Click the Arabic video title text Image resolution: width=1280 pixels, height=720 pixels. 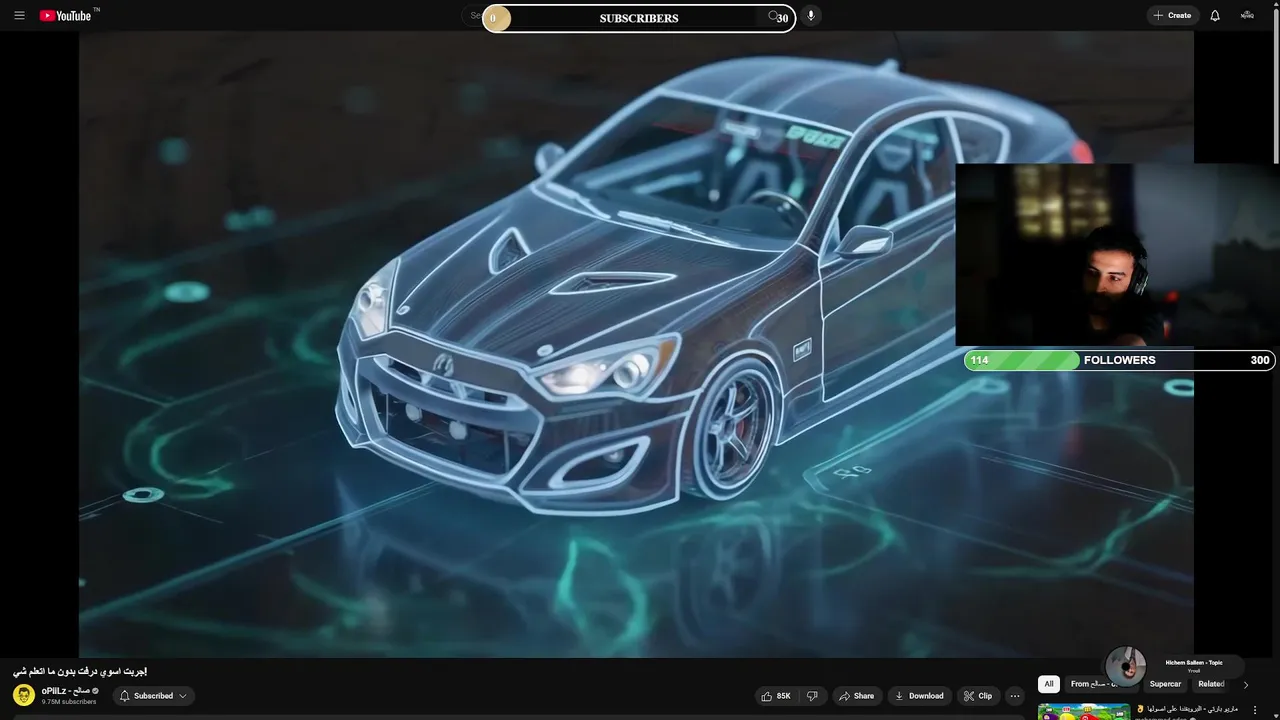80,671
